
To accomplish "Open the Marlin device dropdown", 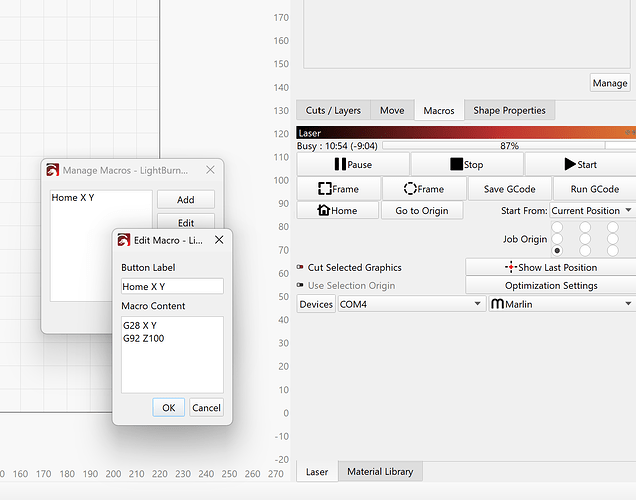I will coord(562,304).
